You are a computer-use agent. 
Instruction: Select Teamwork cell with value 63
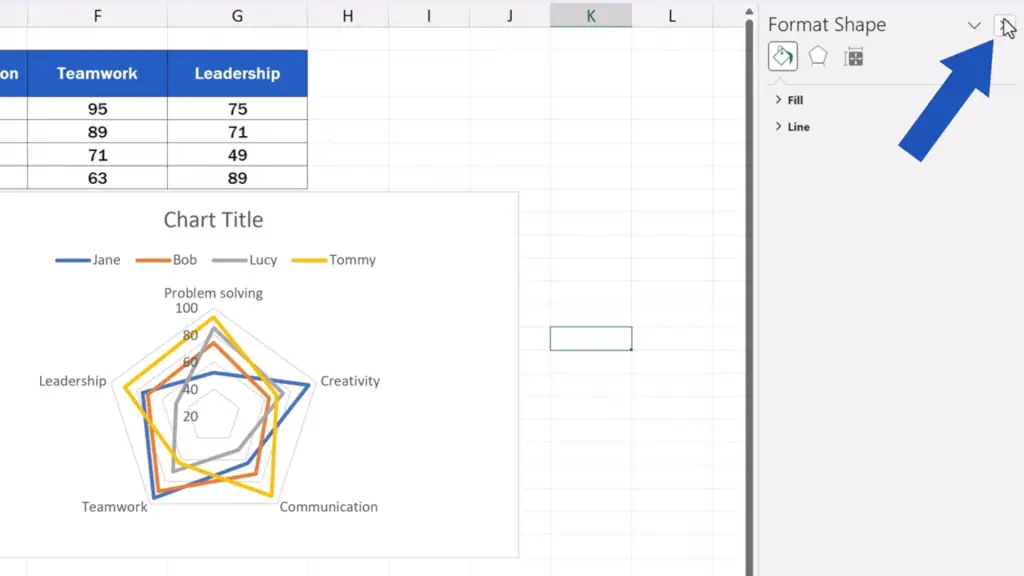[97, 178]
